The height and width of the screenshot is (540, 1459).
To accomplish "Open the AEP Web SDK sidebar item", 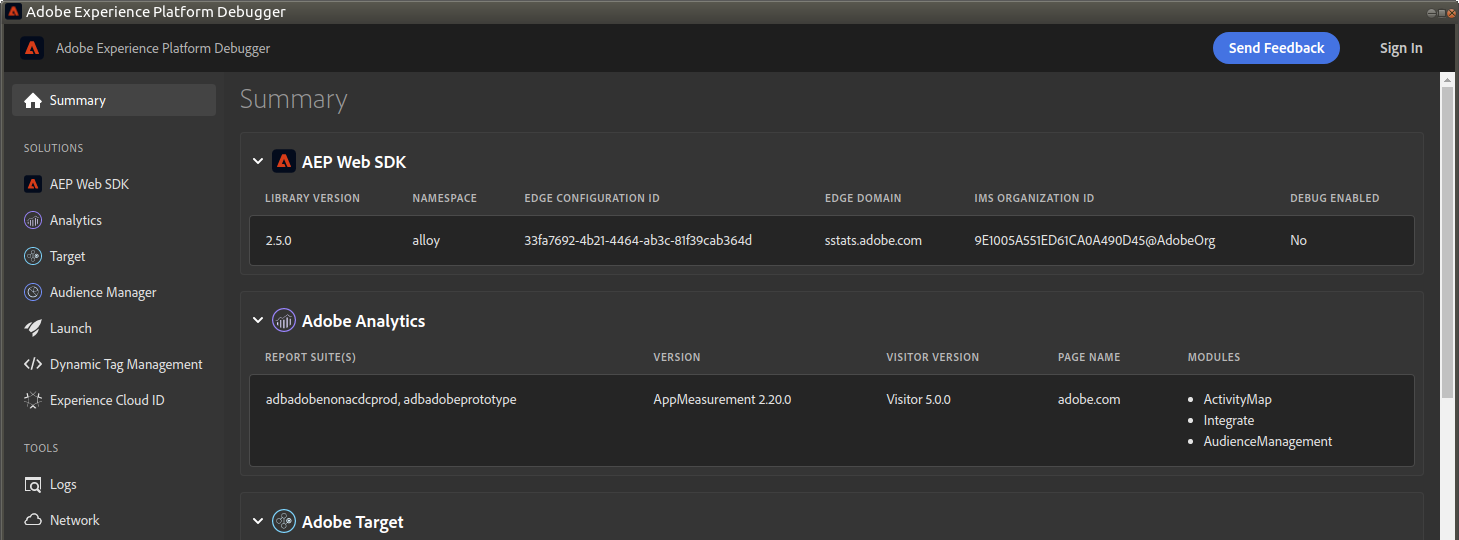I will [x=114, y=184].
